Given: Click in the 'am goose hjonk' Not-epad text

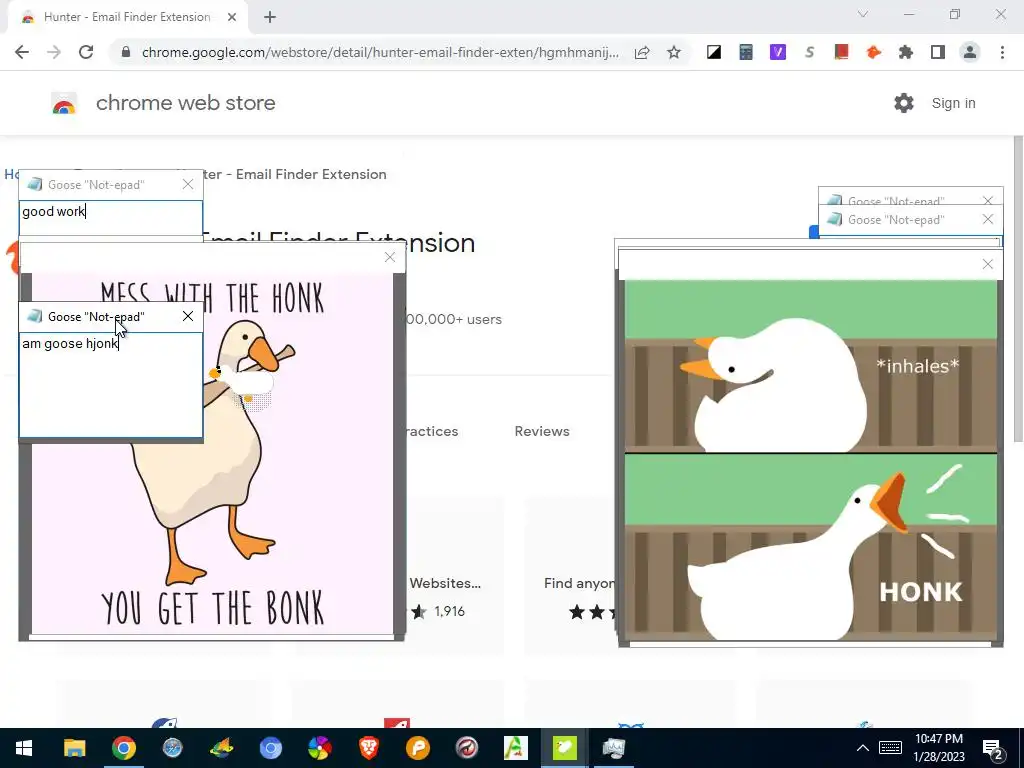Looking at the screenshot, I should pos(111,385).
